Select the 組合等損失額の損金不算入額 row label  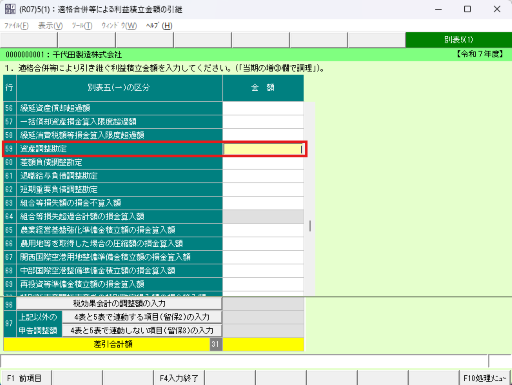pos(119,203)
